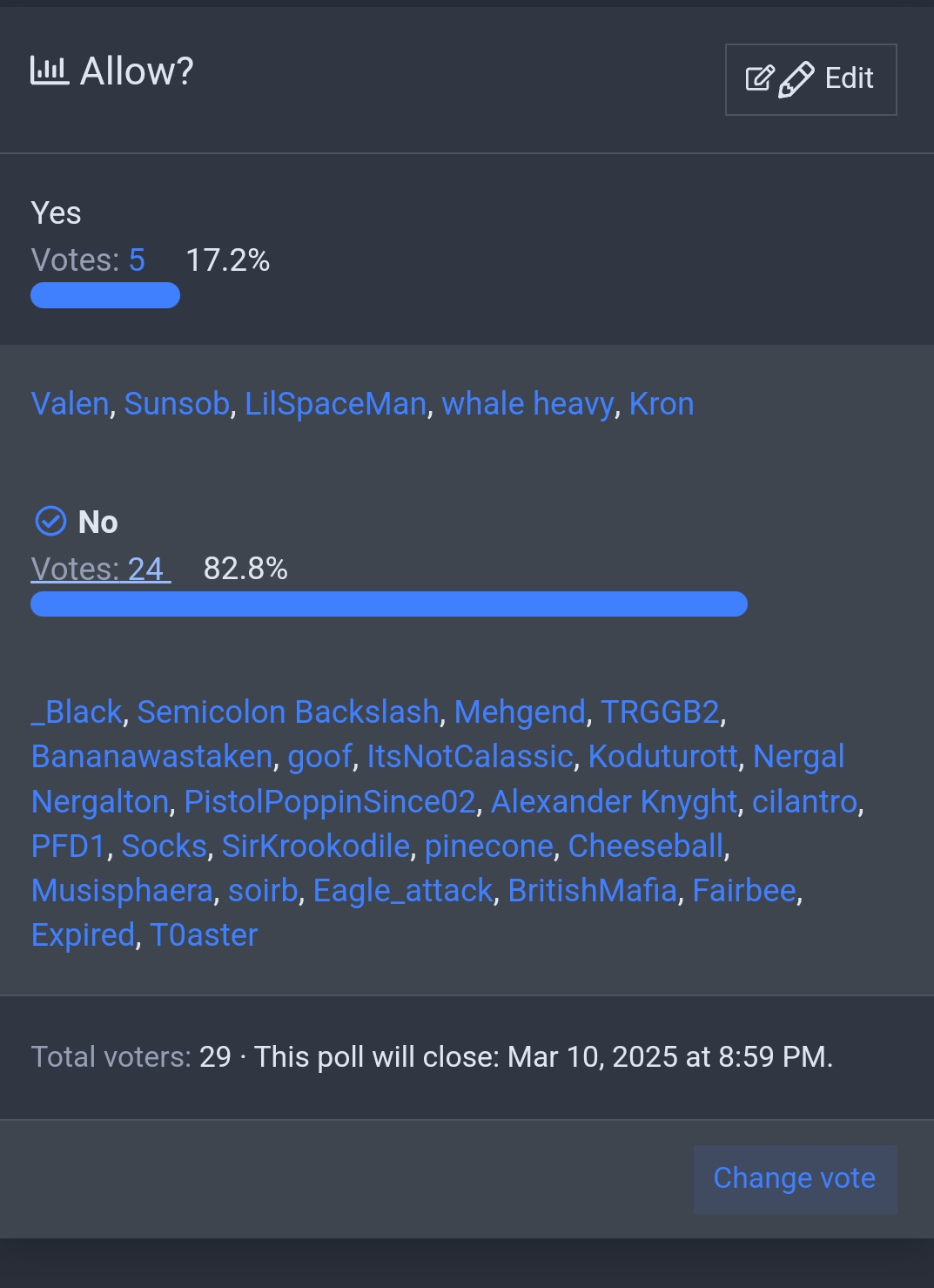Click the poll bar-chart icon
Viewport: 934px width, 1288px height.
pyautogui.click(x=50, y=71)
